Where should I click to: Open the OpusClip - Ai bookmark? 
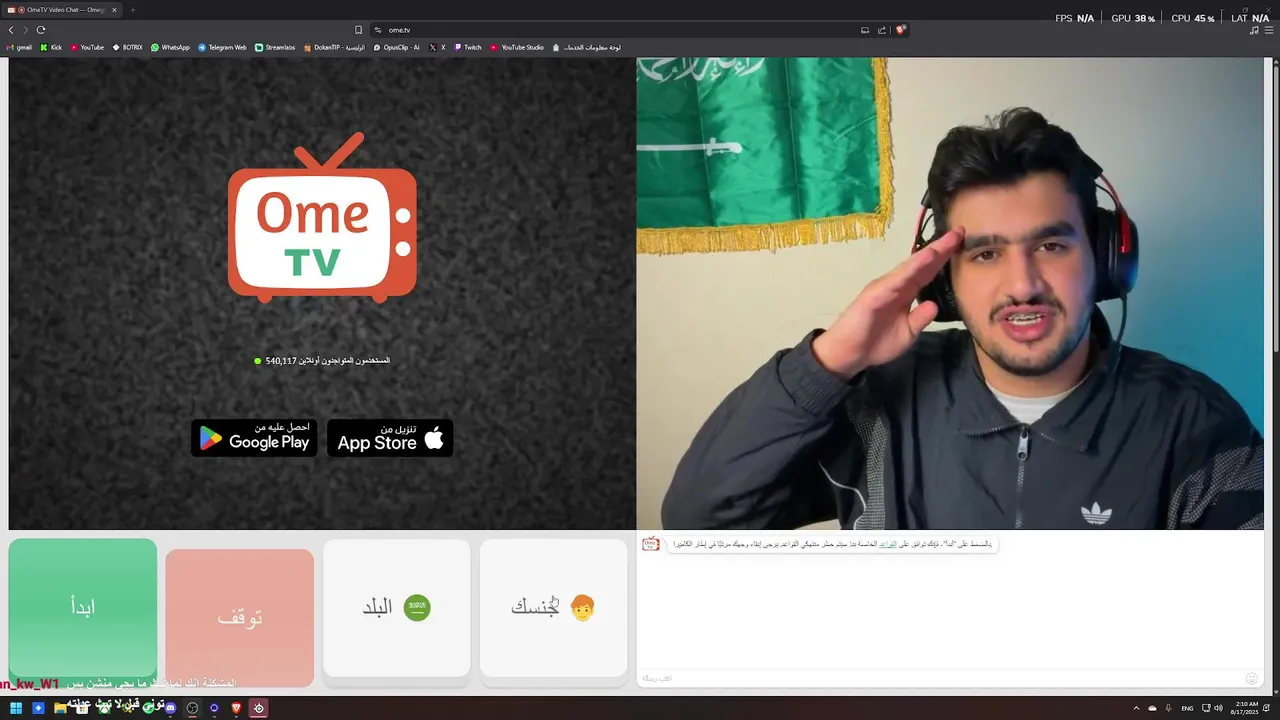[396, 47]
